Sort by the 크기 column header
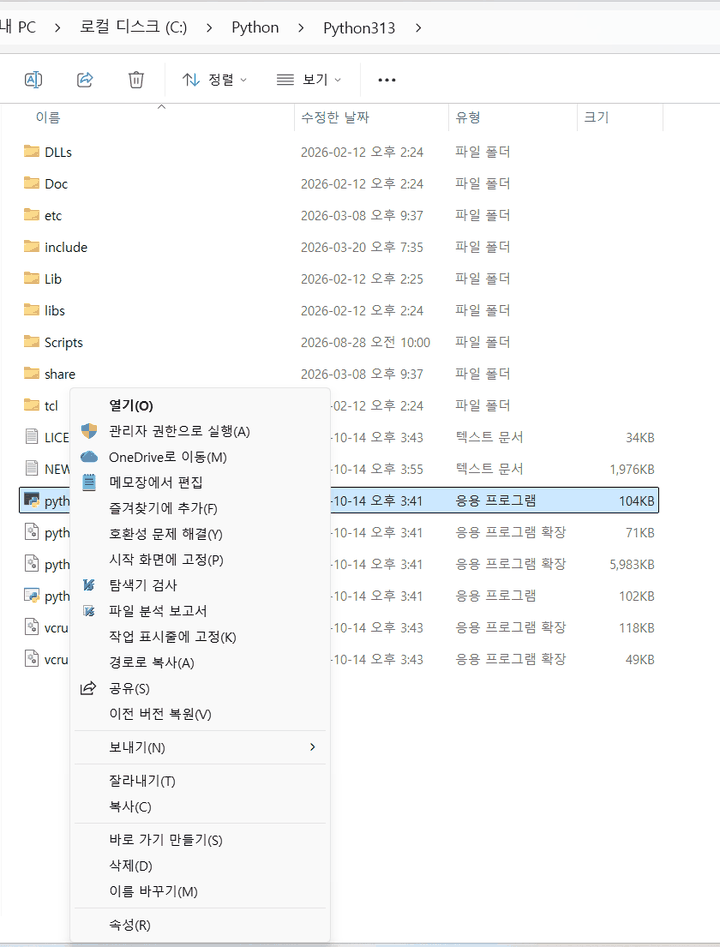 click(596, 117)
